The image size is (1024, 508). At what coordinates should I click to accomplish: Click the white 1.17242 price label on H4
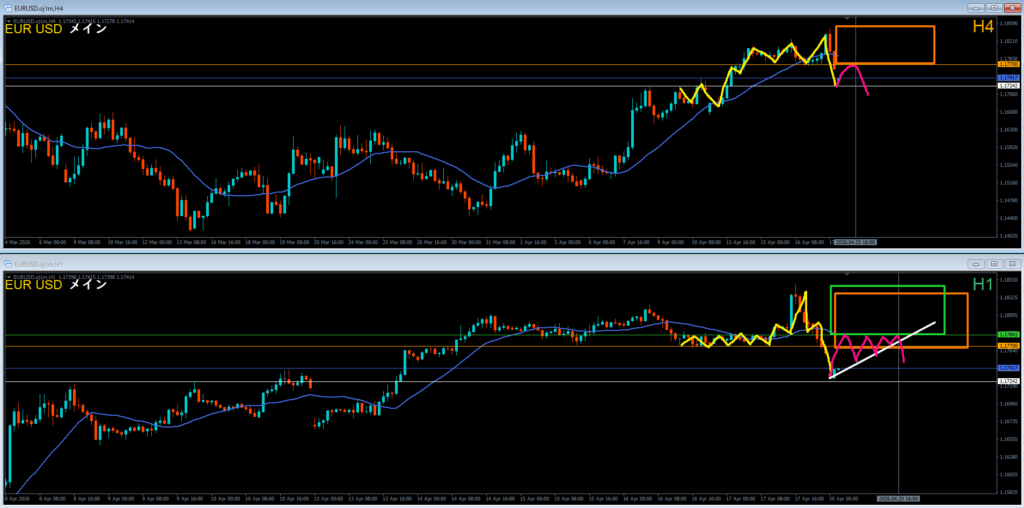click(1008, 86)
